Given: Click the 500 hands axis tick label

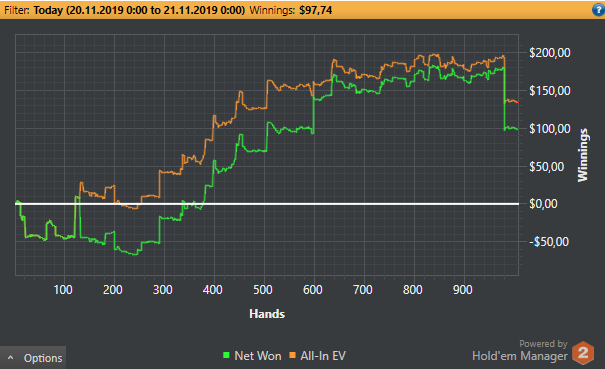Looking at the screenshot, I should click(x=263, y=289).
